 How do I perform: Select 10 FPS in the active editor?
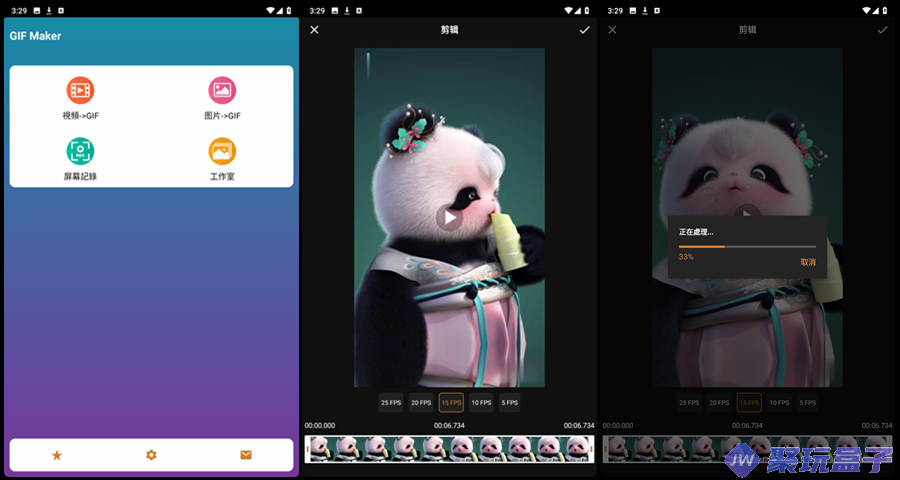(x=481, y=402)
